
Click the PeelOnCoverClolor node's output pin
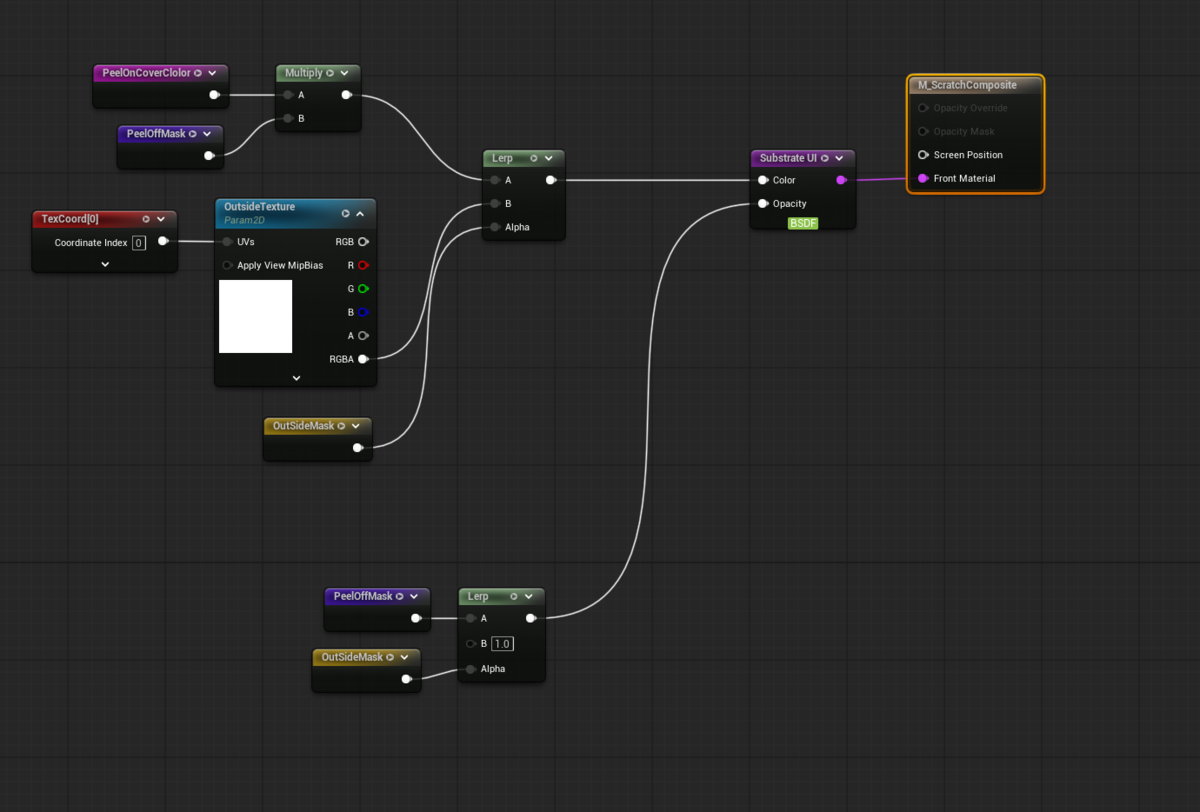click(214, 95)
